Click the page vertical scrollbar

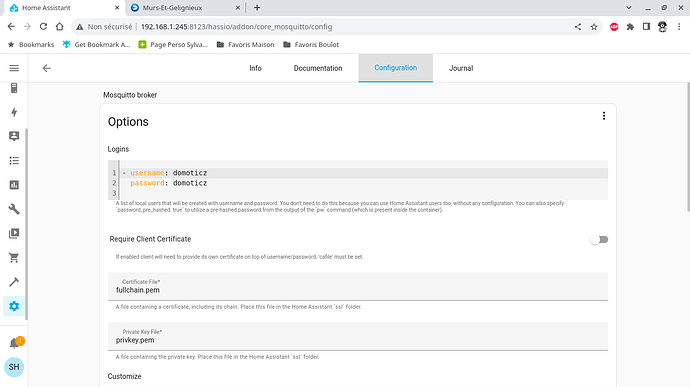coord(688,147)
